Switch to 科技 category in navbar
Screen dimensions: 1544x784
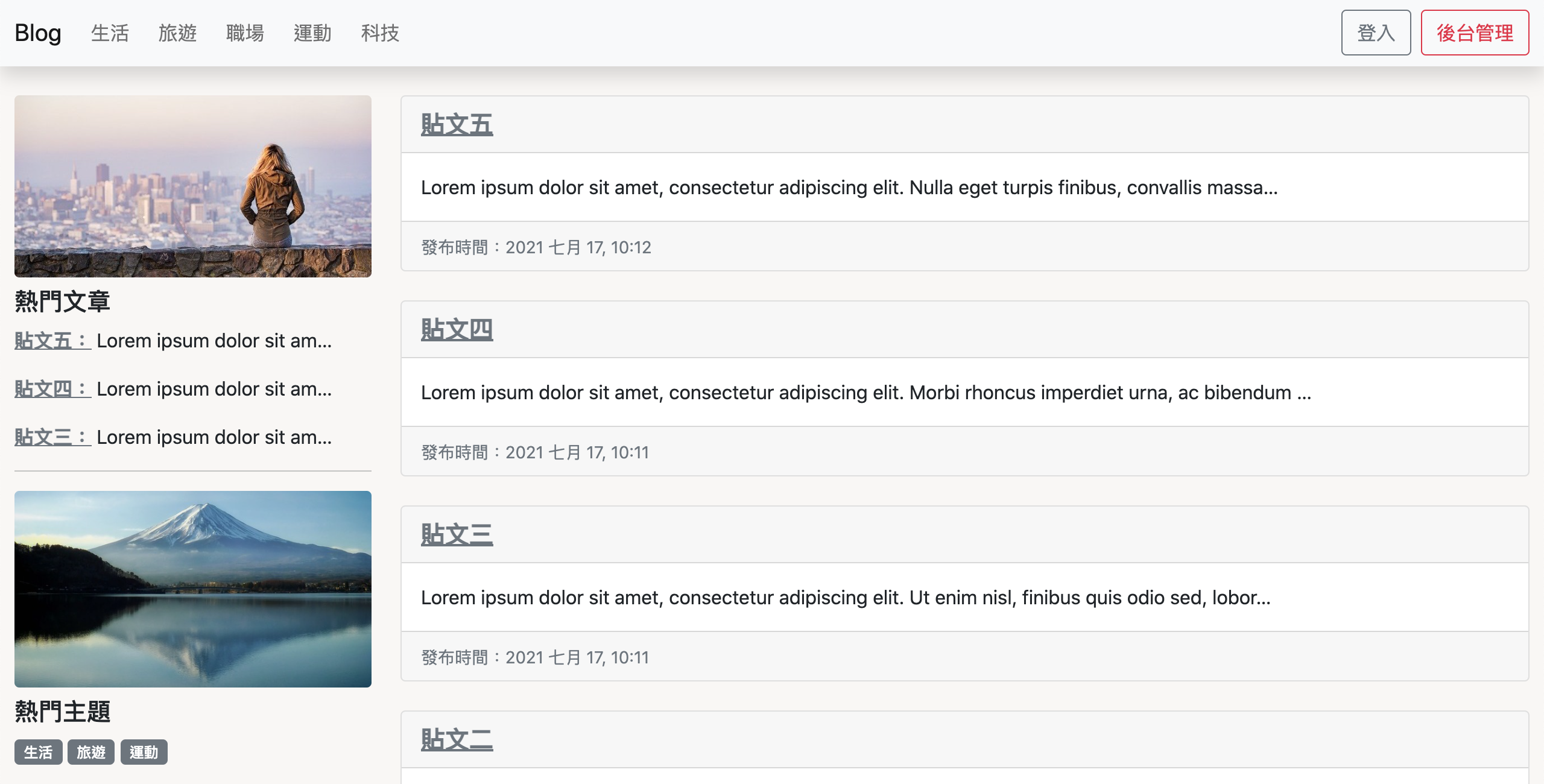pos(380,33)
